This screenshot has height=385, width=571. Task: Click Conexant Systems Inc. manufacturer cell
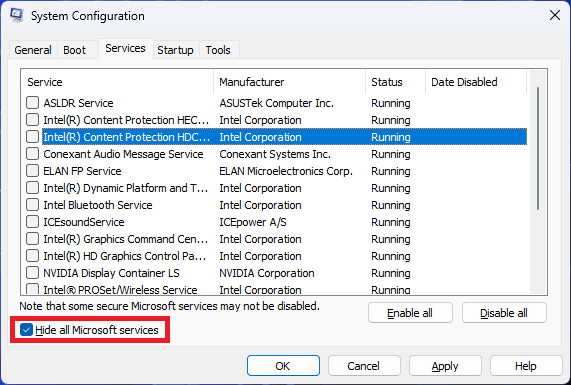tap(275, 154)
